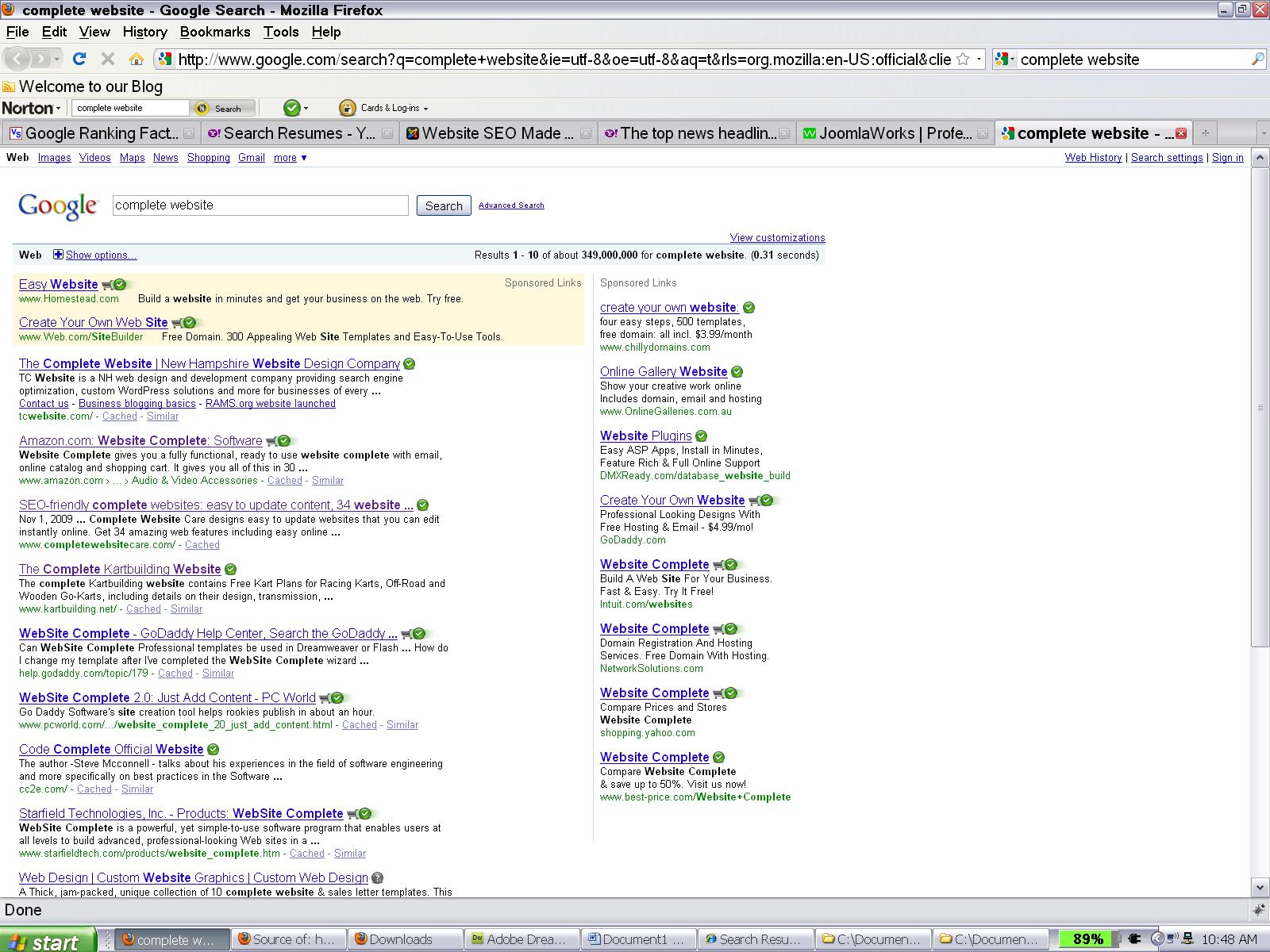Open a new tab with plus button
1270x952 pixels.
click(1205, 133)
